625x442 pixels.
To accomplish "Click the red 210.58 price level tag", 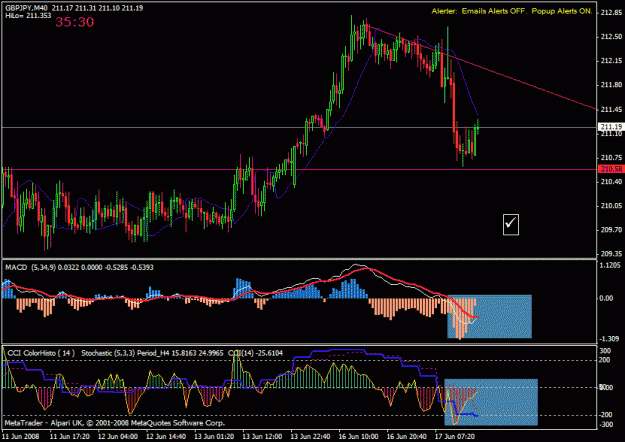I will (611, 169).
